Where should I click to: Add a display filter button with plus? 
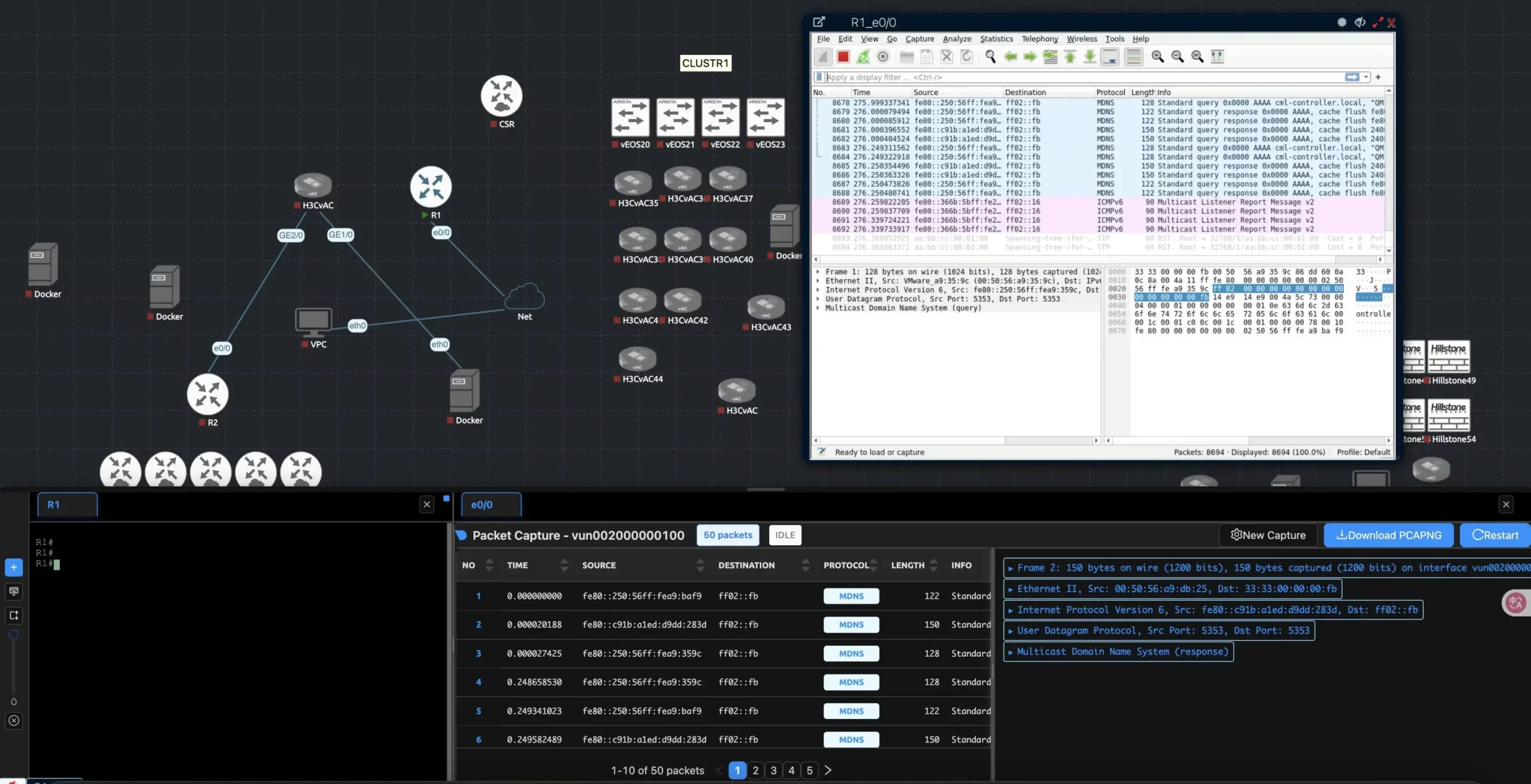point(1378,77)
